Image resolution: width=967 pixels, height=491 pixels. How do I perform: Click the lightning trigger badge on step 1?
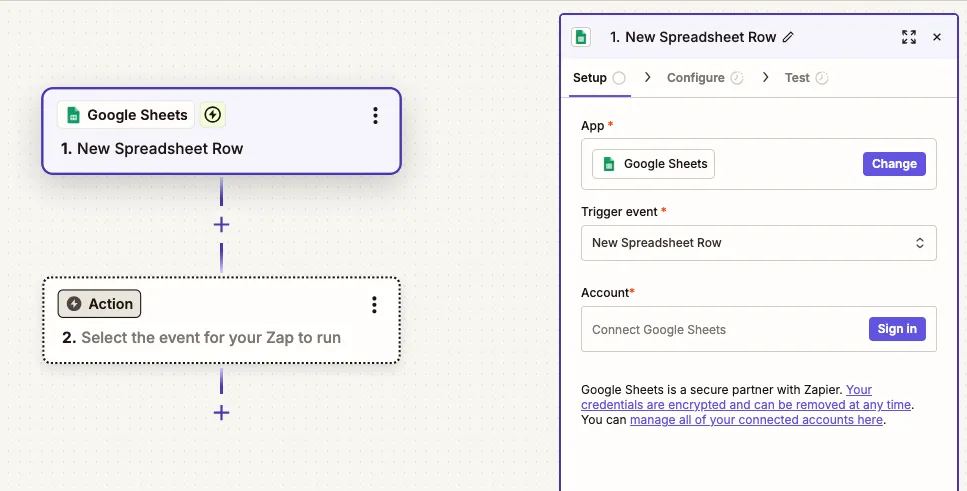coord(213,115)
